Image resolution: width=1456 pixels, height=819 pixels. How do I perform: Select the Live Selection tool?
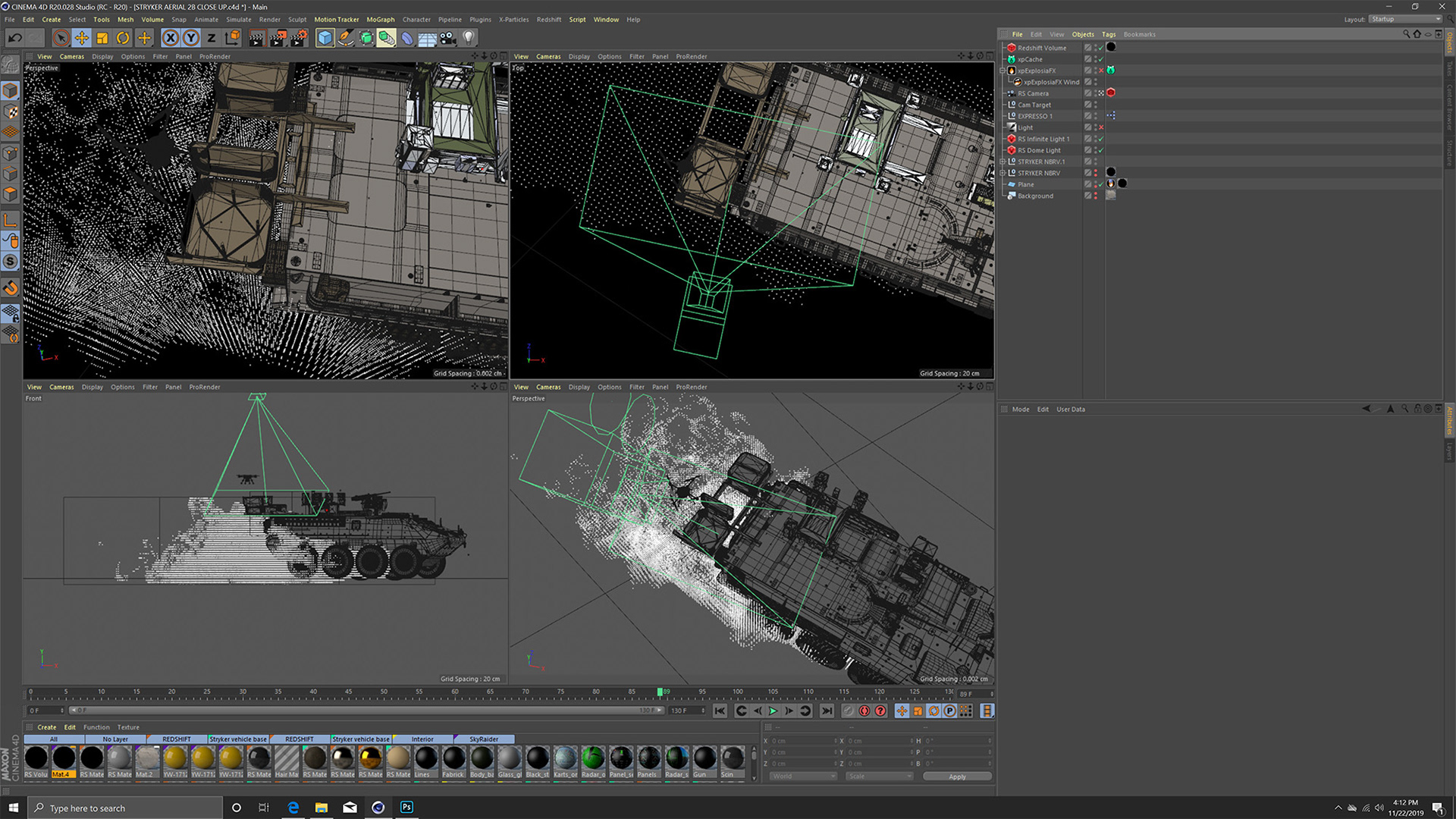coord(61,37)
